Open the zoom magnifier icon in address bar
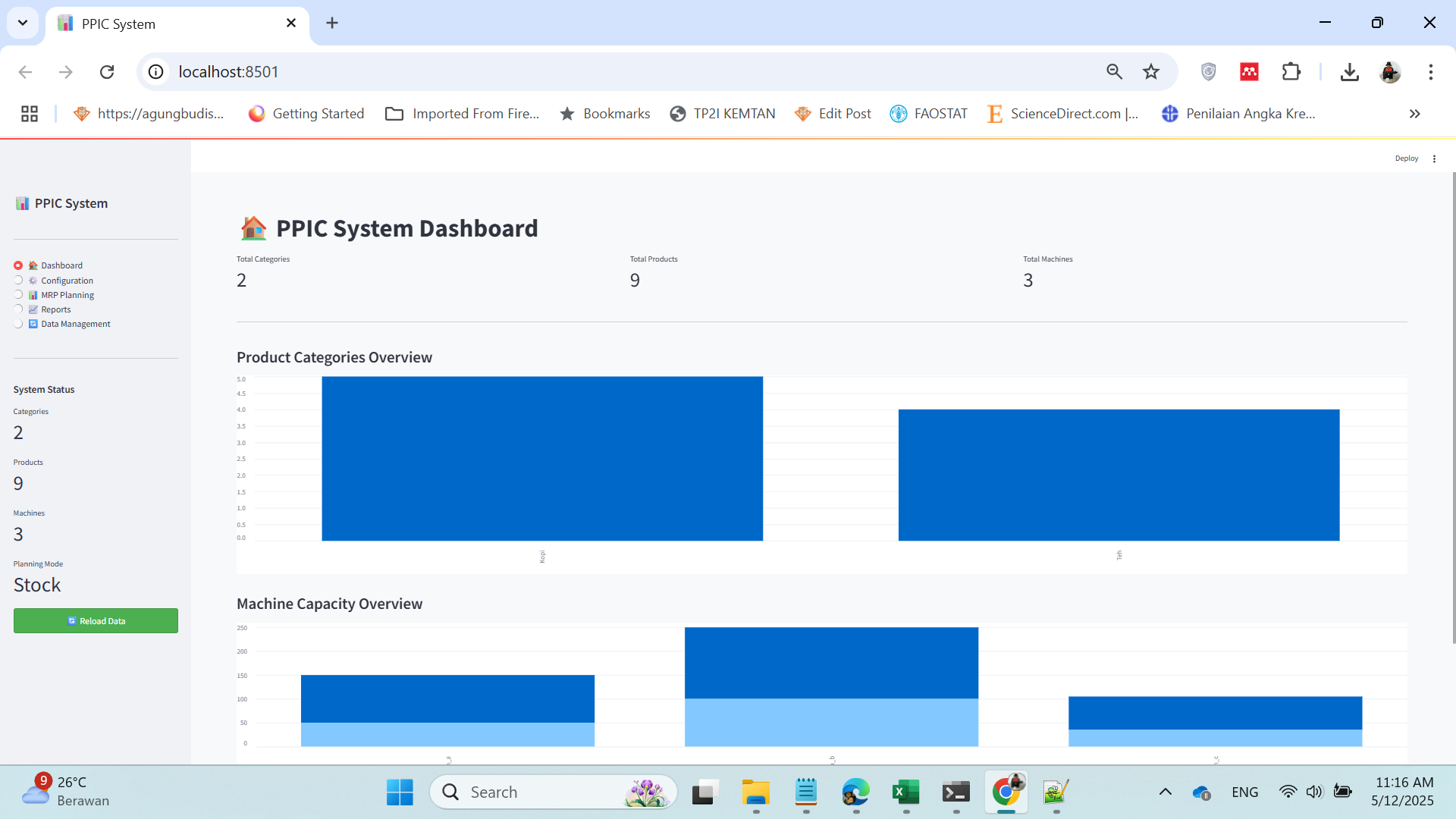Screen dimensions: 1456x819 (x=1114, y=72)
